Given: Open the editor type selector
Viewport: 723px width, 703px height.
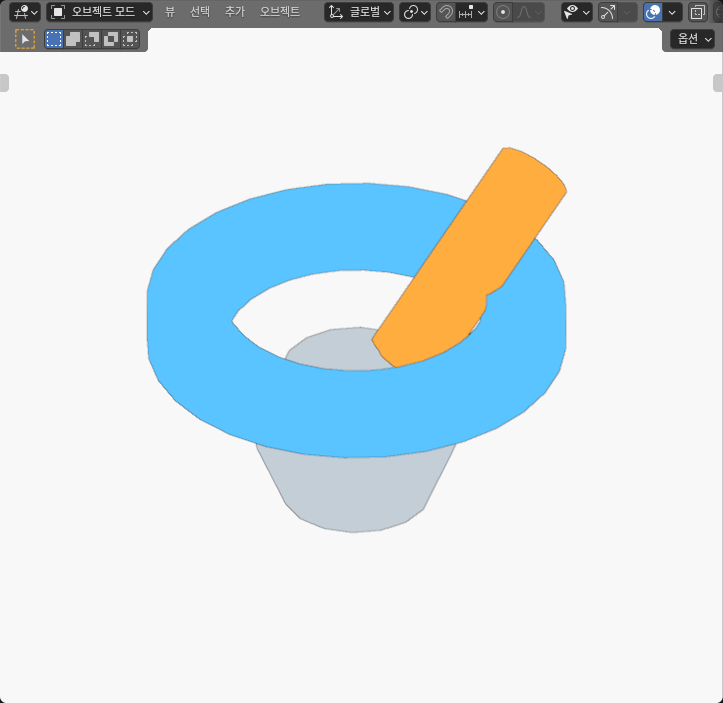Looking at the screenshot, I should (x=25, y=12).
